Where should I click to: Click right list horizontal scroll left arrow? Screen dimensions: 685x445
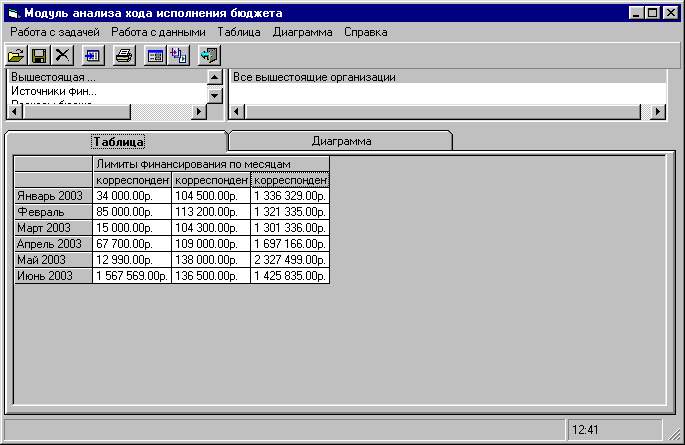point(237,112)
